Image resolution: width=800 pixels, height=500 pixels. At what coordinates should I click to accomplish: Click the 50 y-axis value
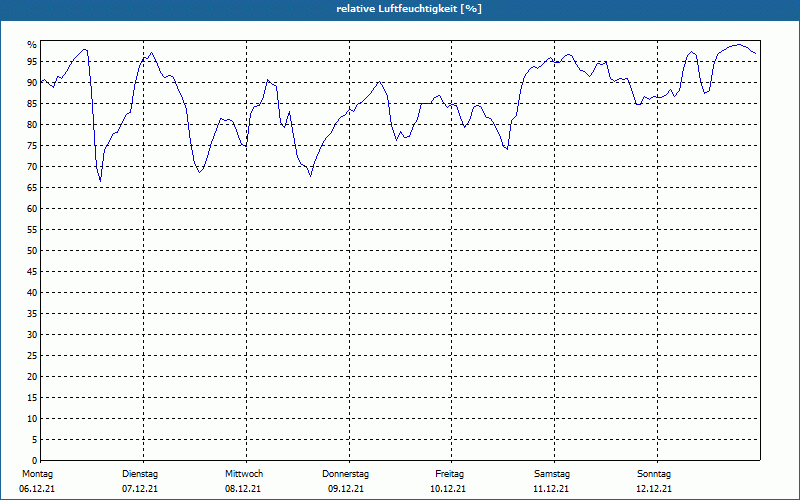(32, 251)
